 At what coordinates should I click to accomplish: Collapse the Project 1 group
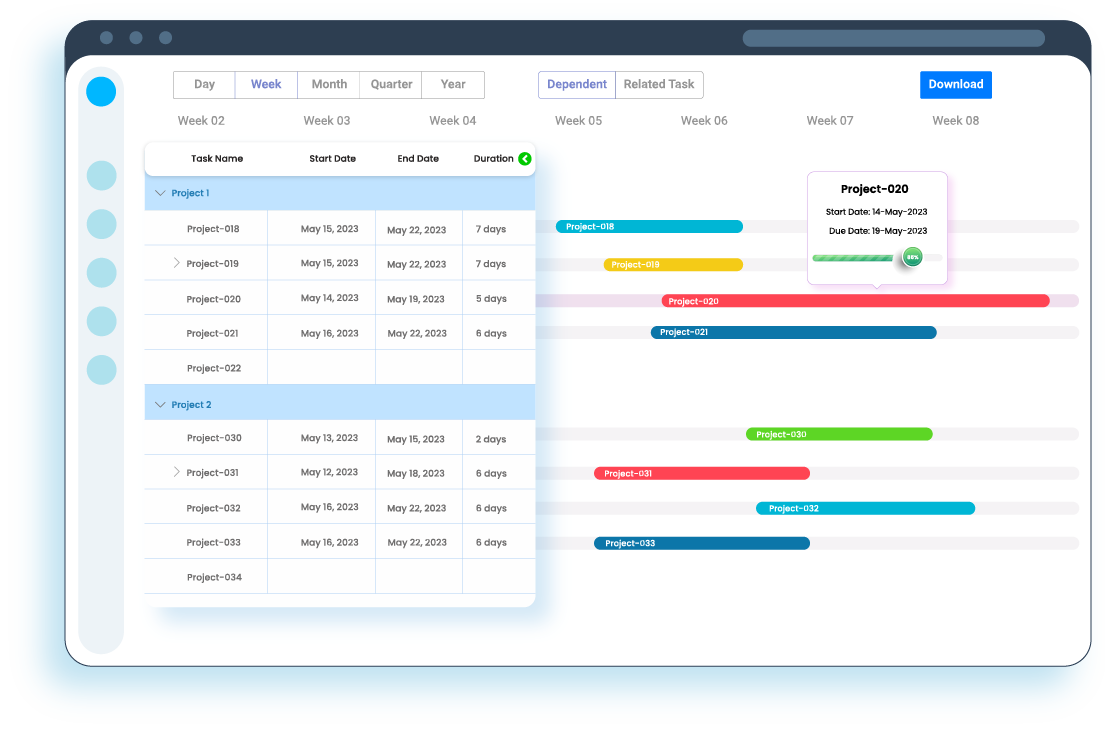pos(161,192)
